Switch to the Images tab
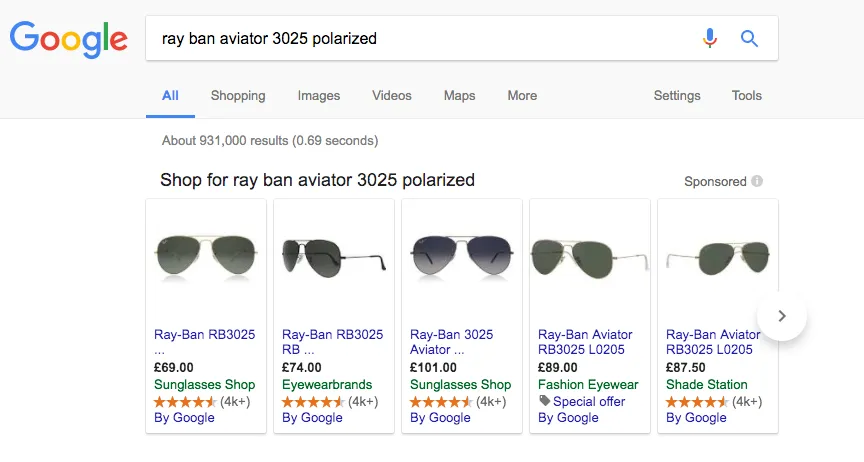This screenshot has height=462, width=864. click(x=318, y=95)
